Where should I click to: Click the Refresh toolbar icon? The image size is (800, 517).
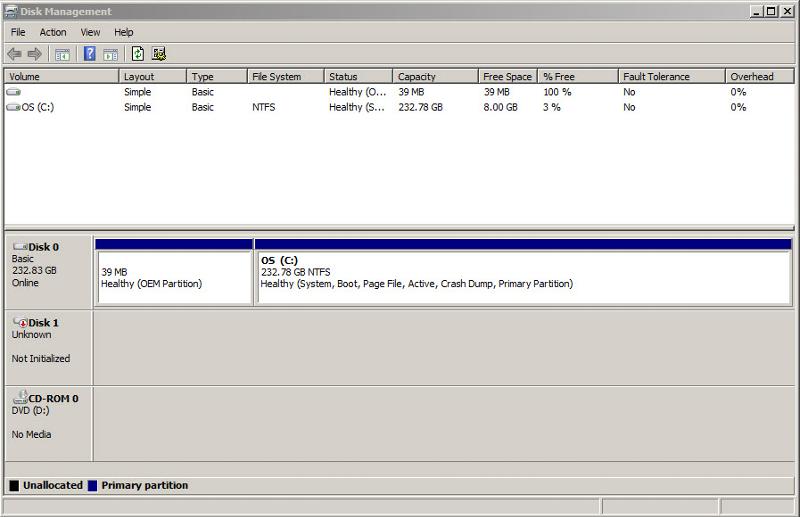pos(138,54)
